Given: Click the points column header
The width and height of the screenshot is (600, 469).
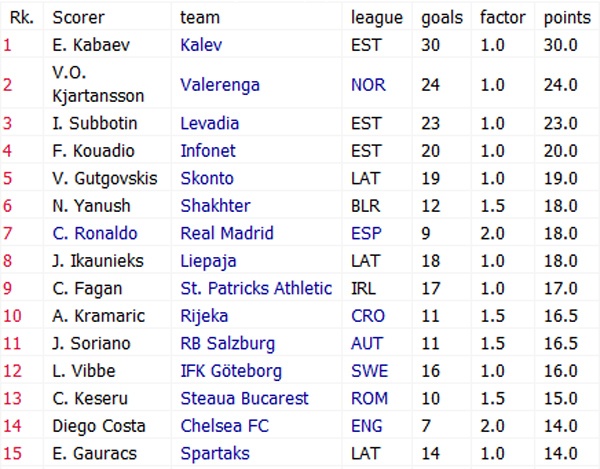Looking at the screenshot, I should 566,17.
